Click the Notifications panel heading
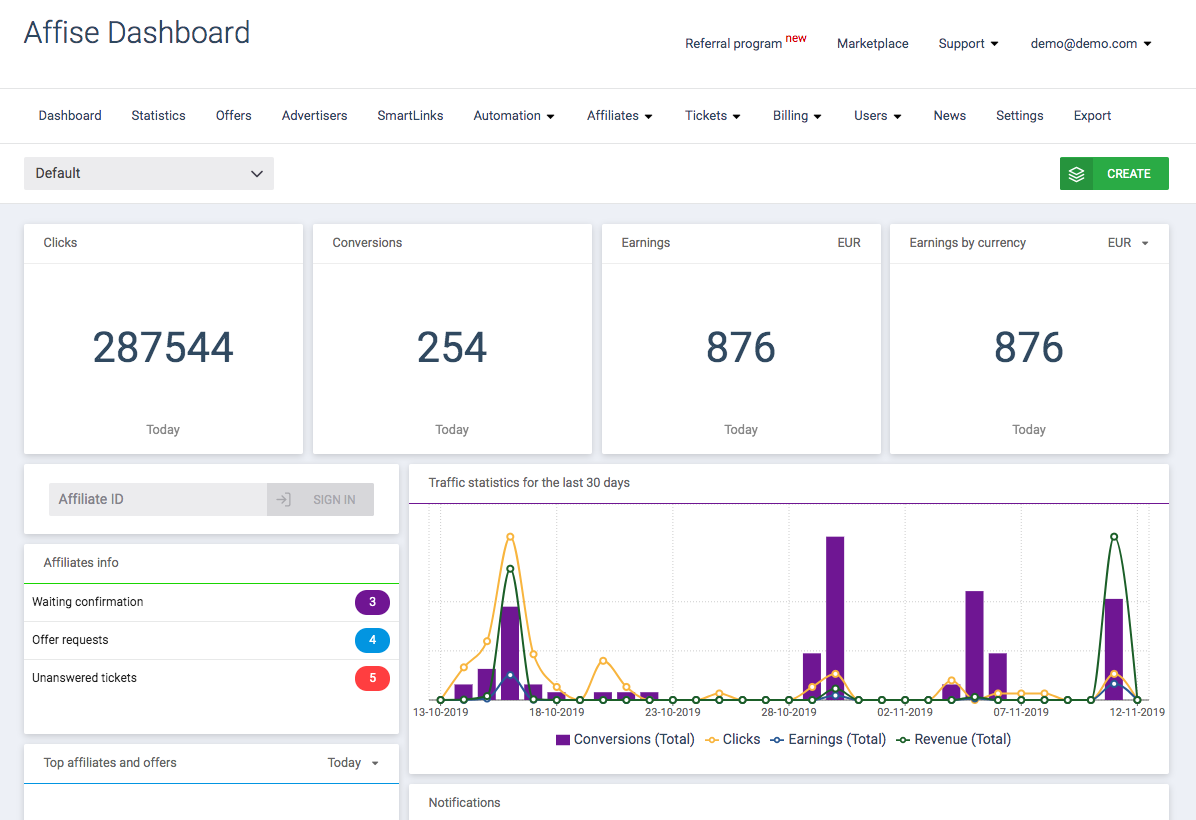Screen dimensions: 1196x820 (x=465, y=802)
